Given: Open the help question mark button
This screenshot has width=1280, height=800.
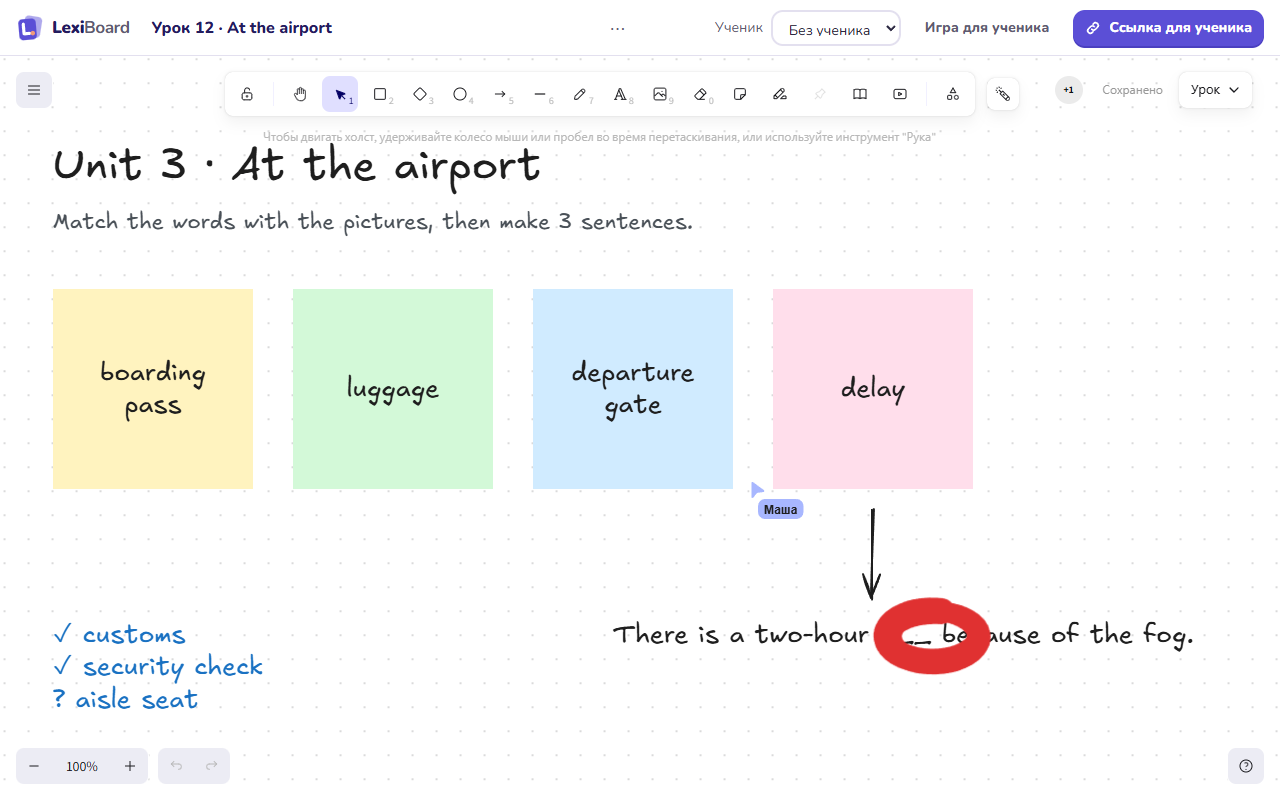Looking at the screenshot, I should (x=1246, y=766).
